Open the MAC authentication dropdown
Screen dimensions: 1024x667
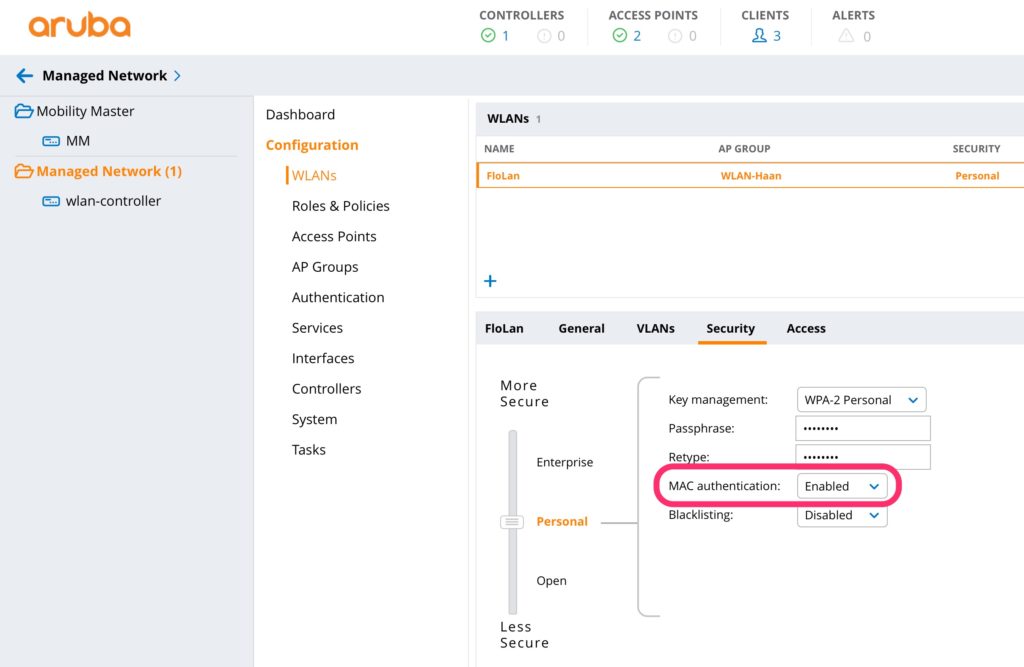pos(842,486)
